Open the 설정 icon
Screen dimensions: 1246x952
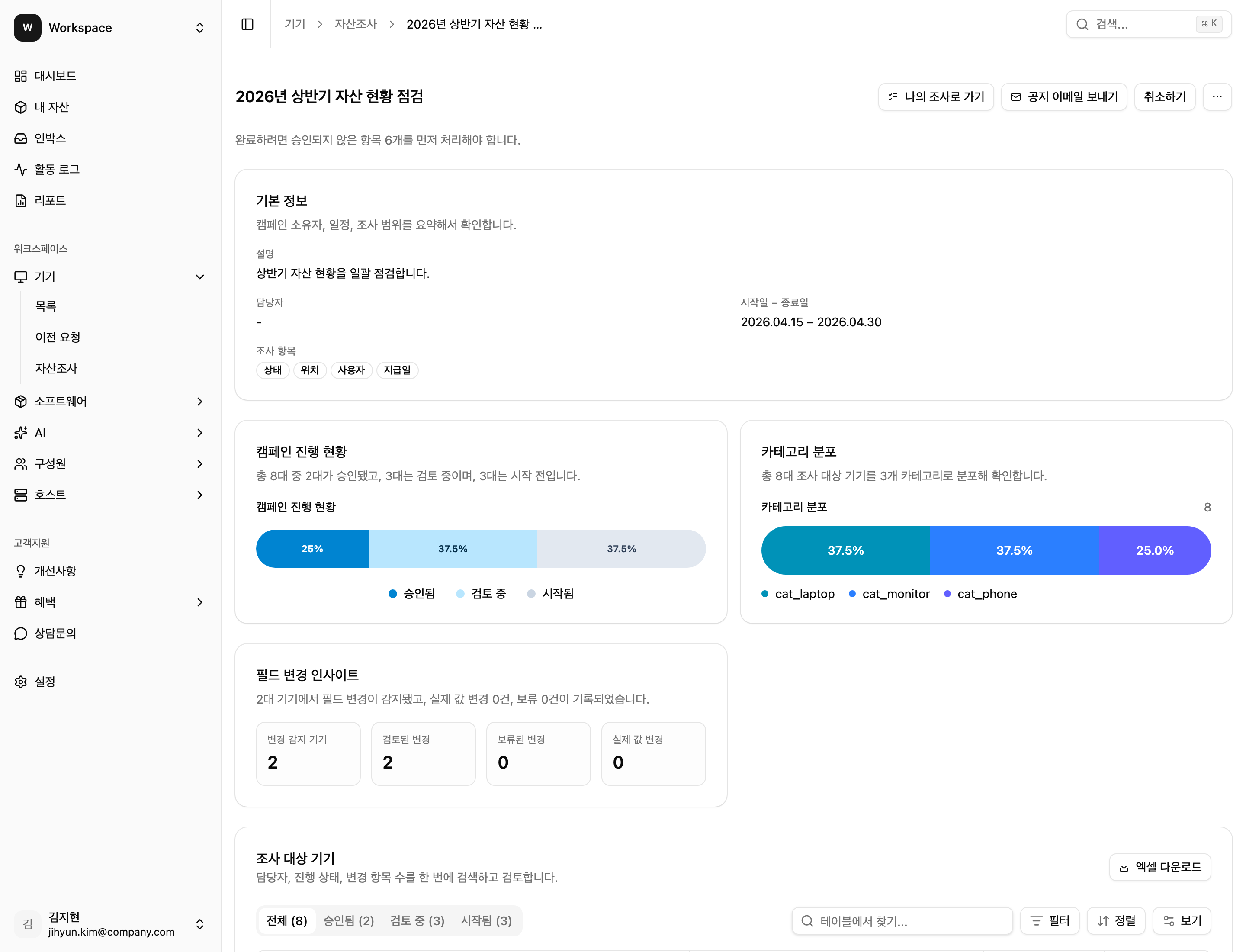[21, 681]
